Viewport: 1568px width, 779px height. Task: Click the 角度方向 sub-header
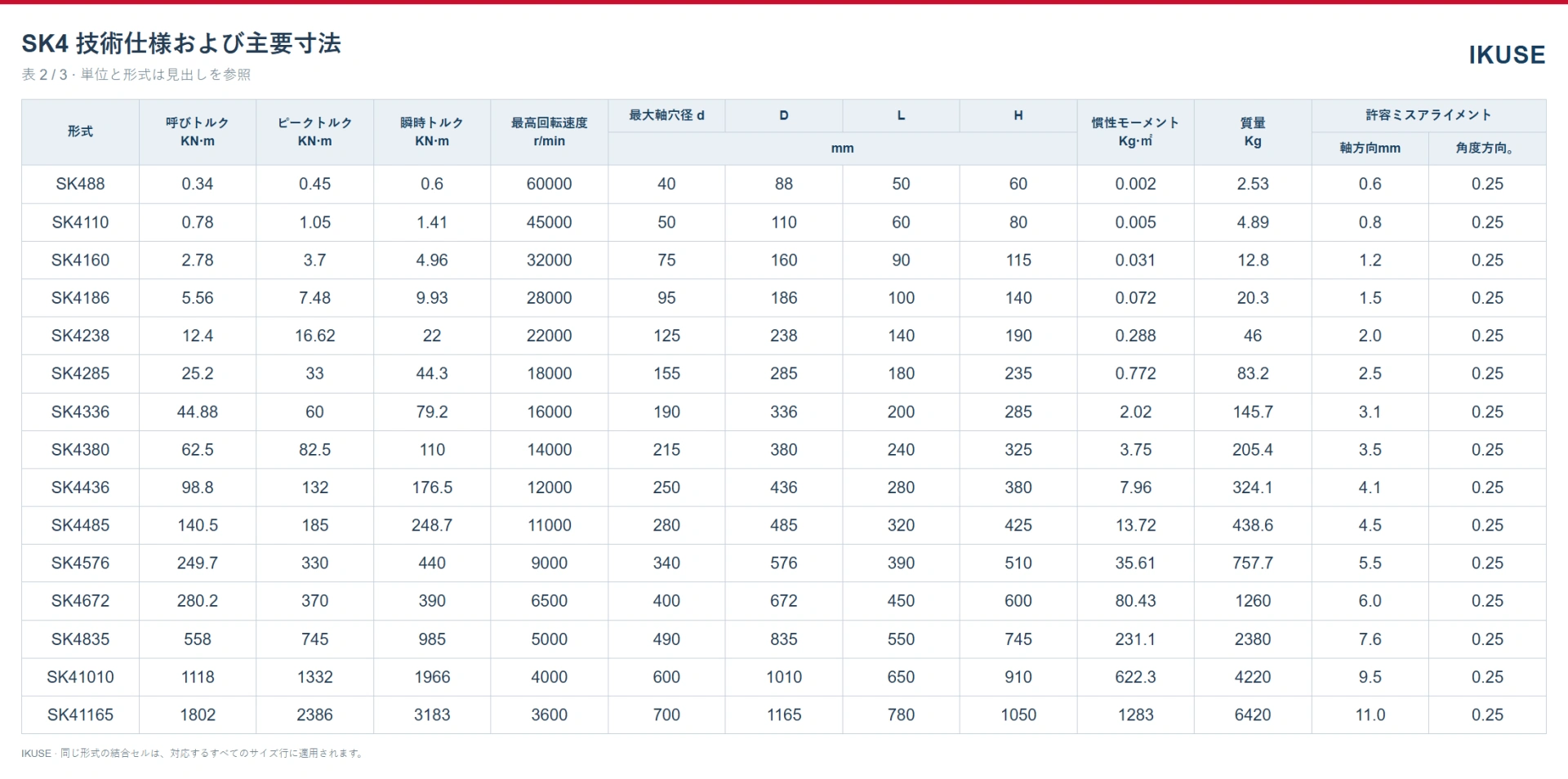1486,148
